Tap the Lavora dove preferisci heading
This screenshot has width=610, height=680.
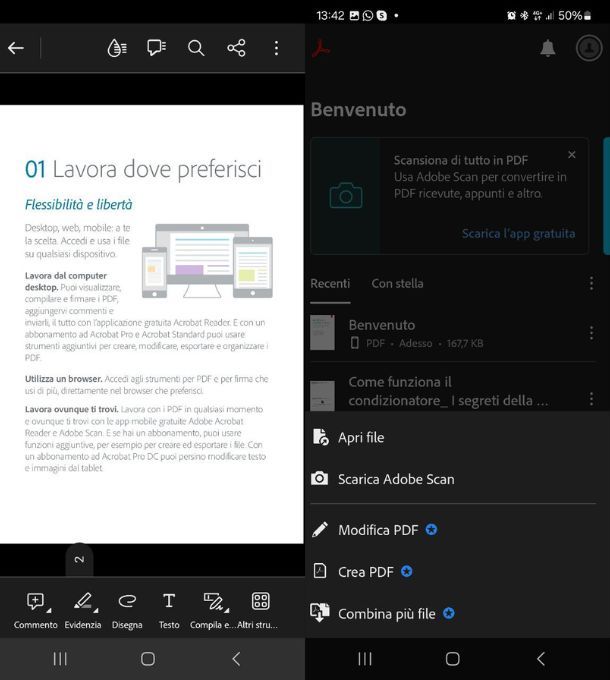[x=144, y=169]
